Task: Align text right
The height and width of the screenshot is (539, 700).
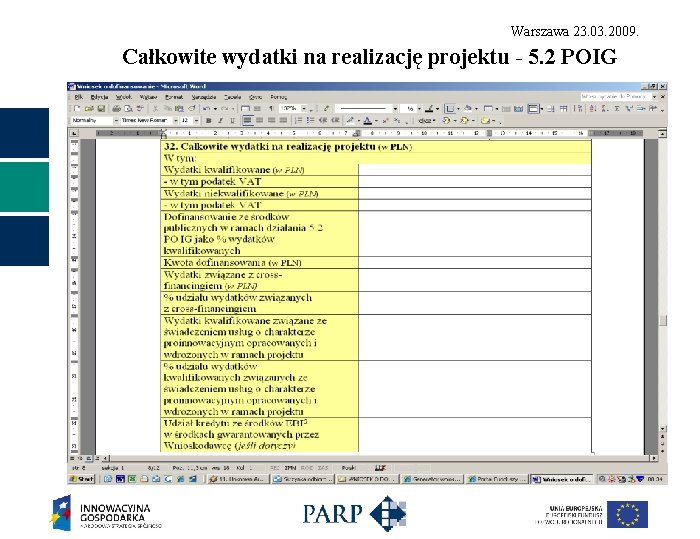Action: coord(271,120)
